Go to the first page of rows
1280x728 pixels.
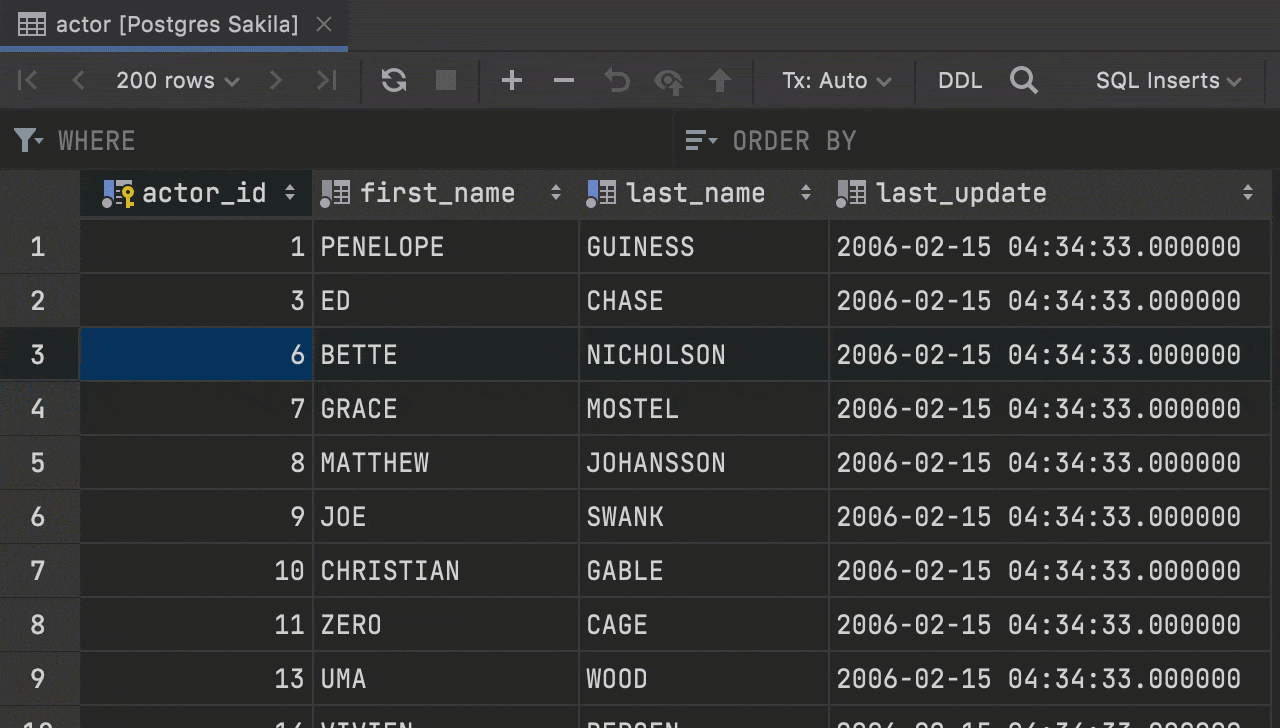click(x=28, y=81)
